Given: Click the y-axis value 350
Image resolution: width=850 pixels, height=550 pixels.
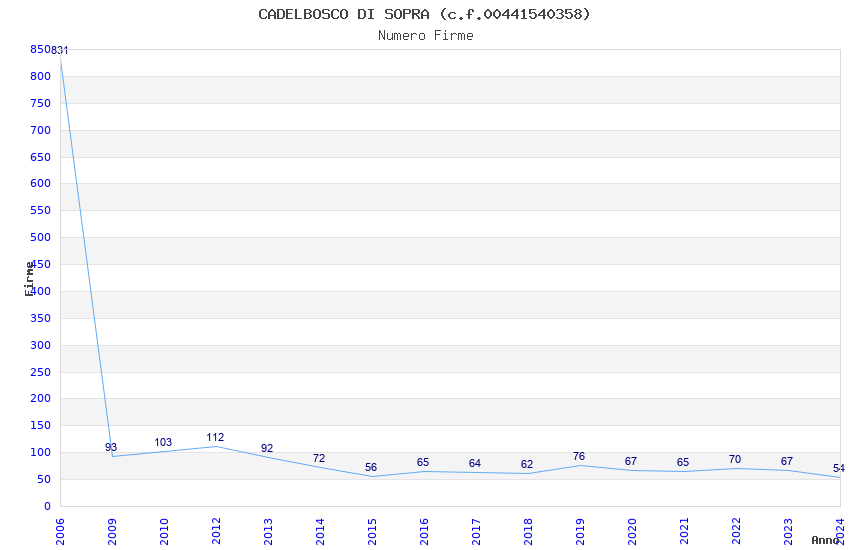Looking at the screenshot, I should (x=41, y=318).
